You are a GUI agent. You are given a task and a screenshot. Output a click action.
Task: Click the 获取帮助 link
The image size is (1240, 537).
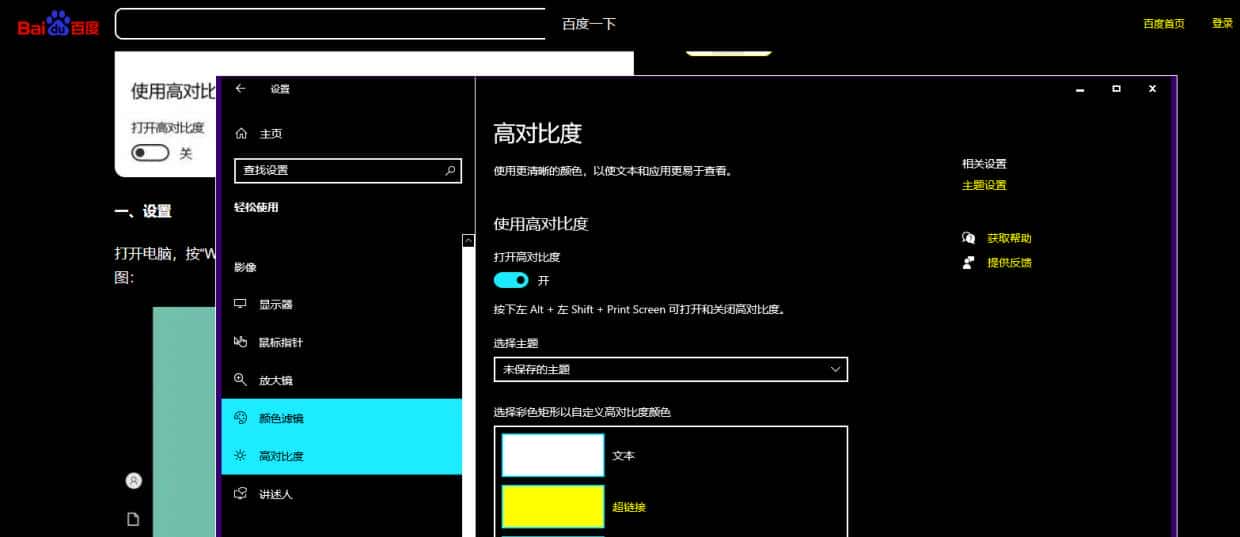(1009, 238)
